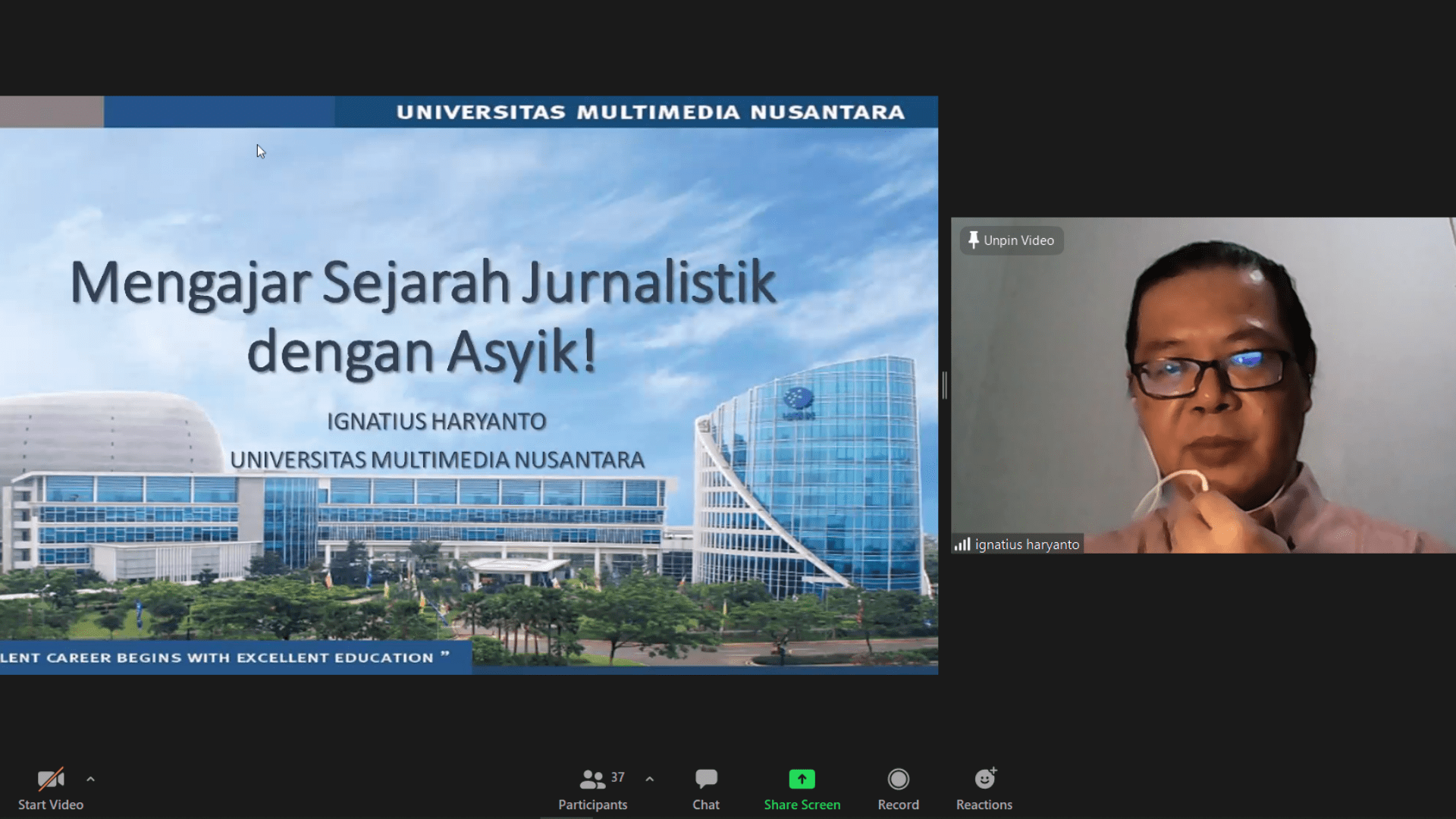Click the Share Screen text label
This screenshot has width=1456, height=819.
point(802,805)
